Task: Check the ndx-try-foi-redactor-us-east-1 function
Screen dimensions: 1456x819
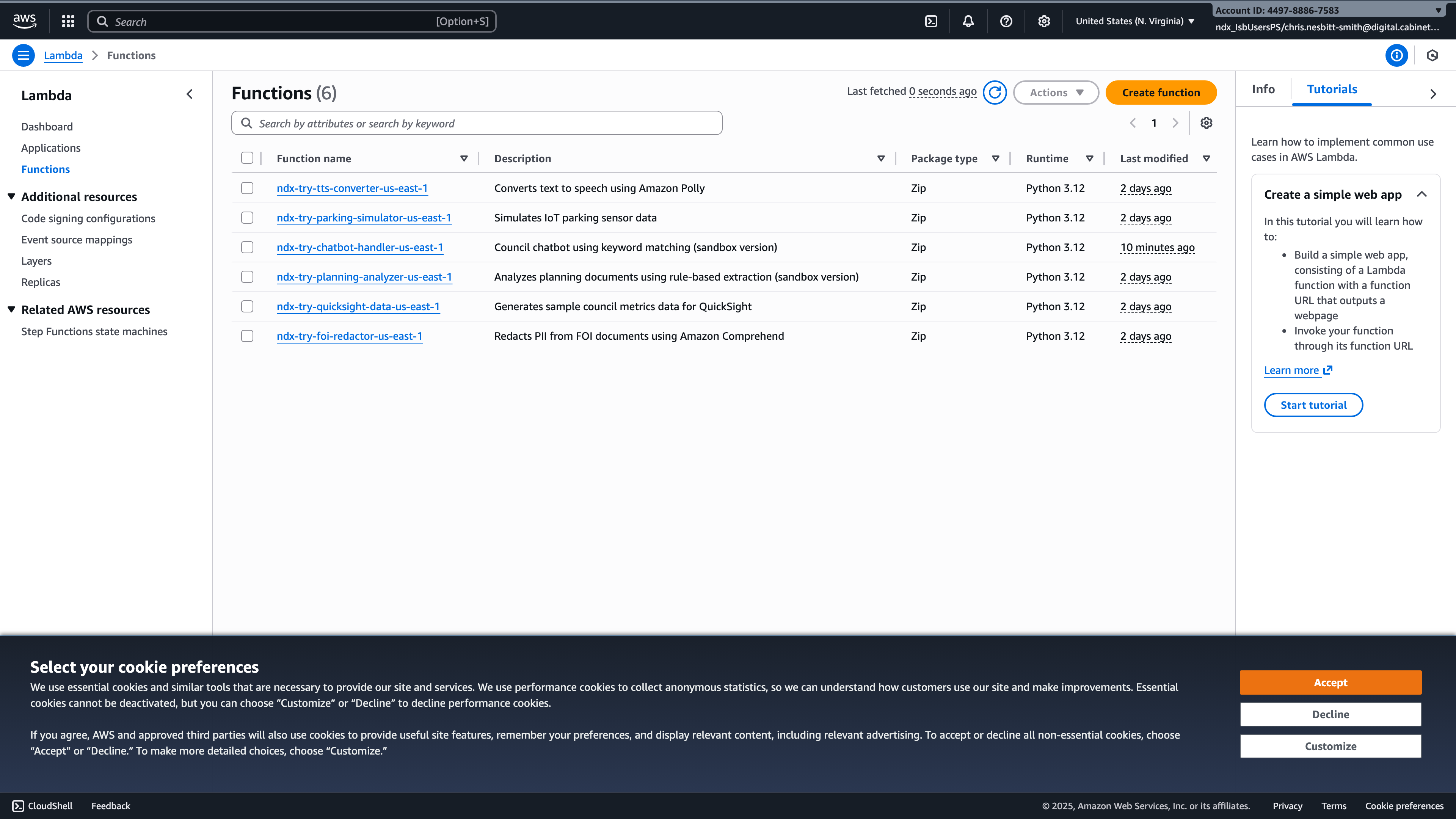Action: pyautogui.click(x=247, y=336)
